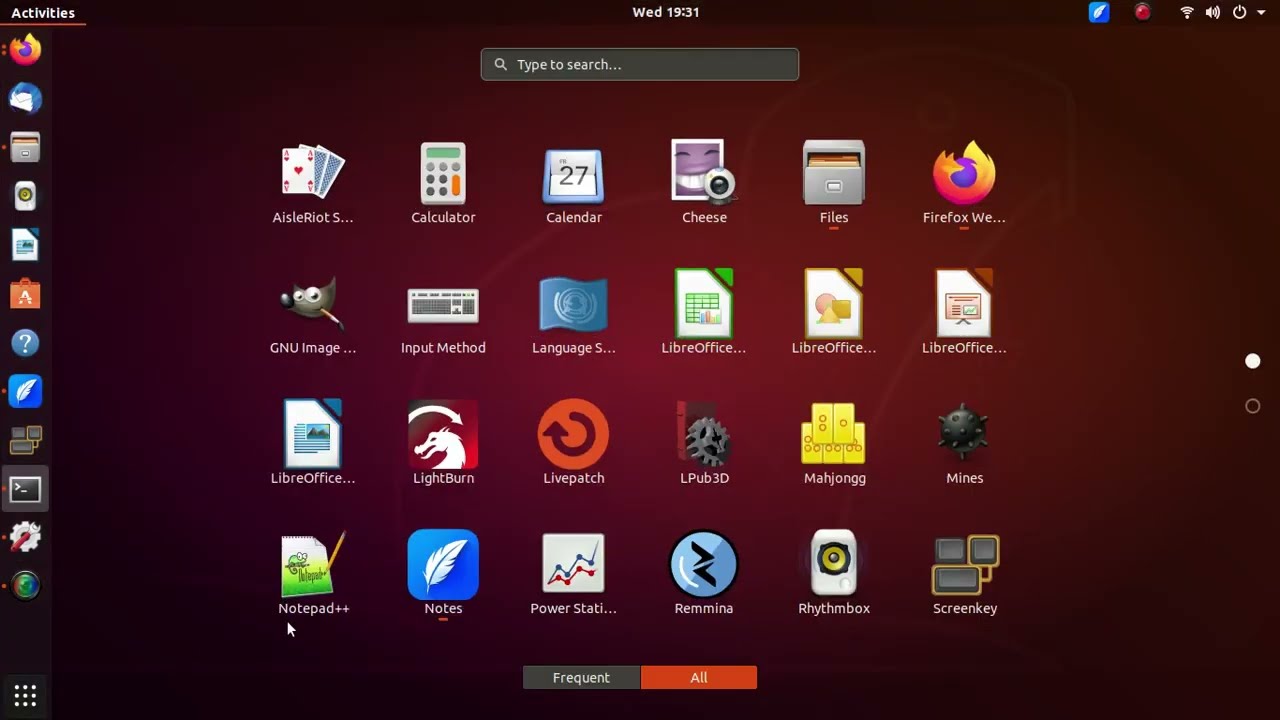Start the Mines game
The image size is (1280, 720).
point(964,443)
